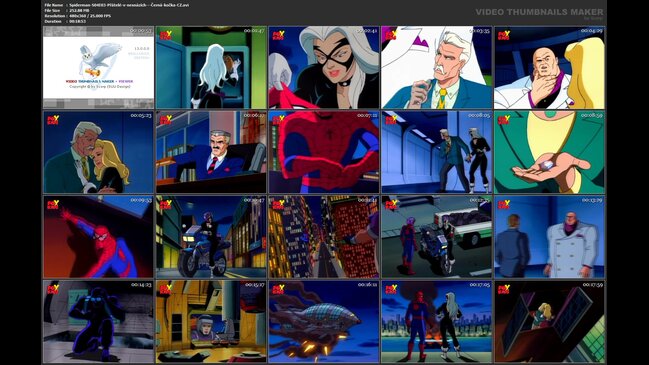Open thumbnail of burning airship in sky
Viewport: 649px width, 365px height.
tap(324, 322)
